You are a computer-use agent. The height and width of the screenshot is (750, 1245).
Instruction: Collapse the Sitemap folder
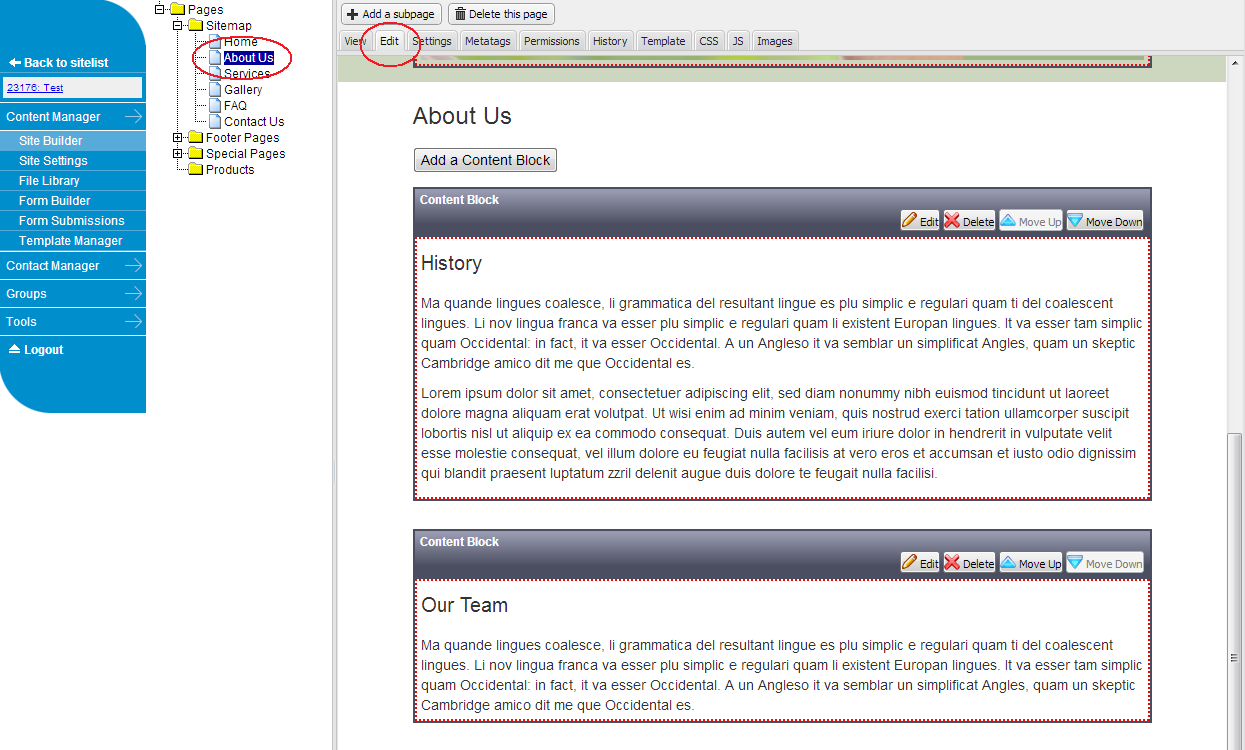coord(178,25)
